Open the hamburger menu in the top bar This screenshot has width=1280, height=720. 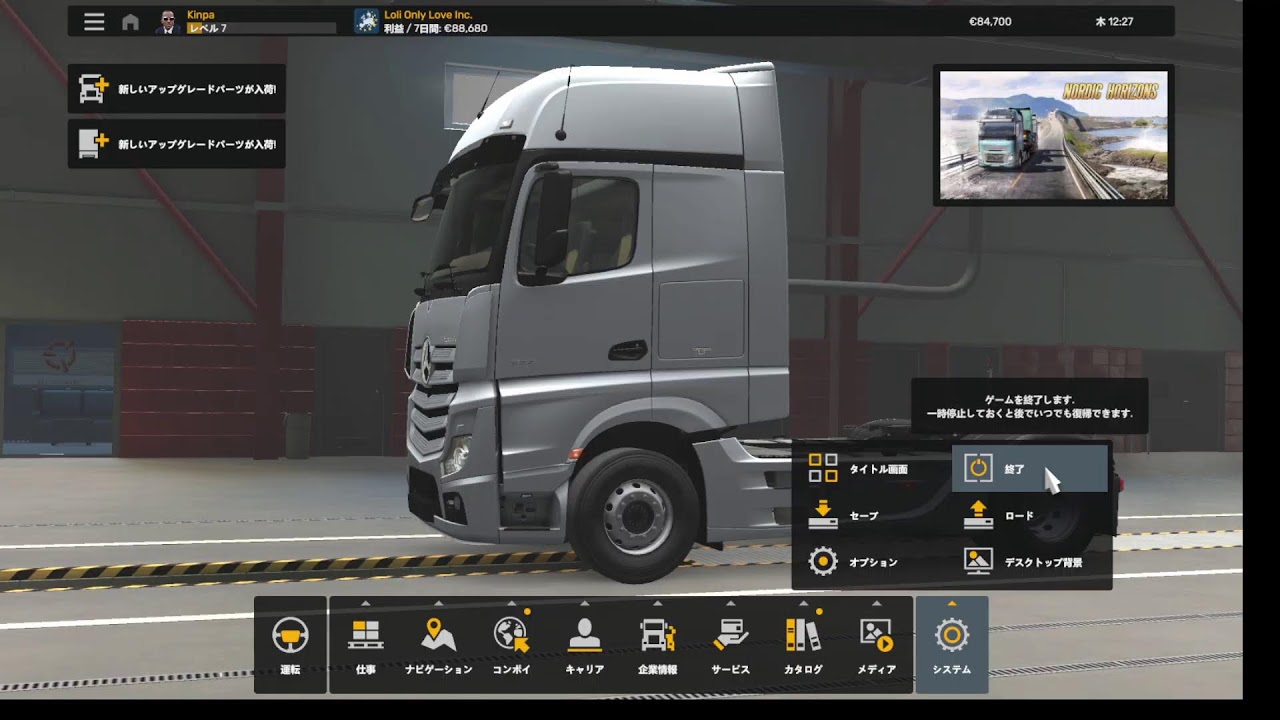click(x=94, y=22)
